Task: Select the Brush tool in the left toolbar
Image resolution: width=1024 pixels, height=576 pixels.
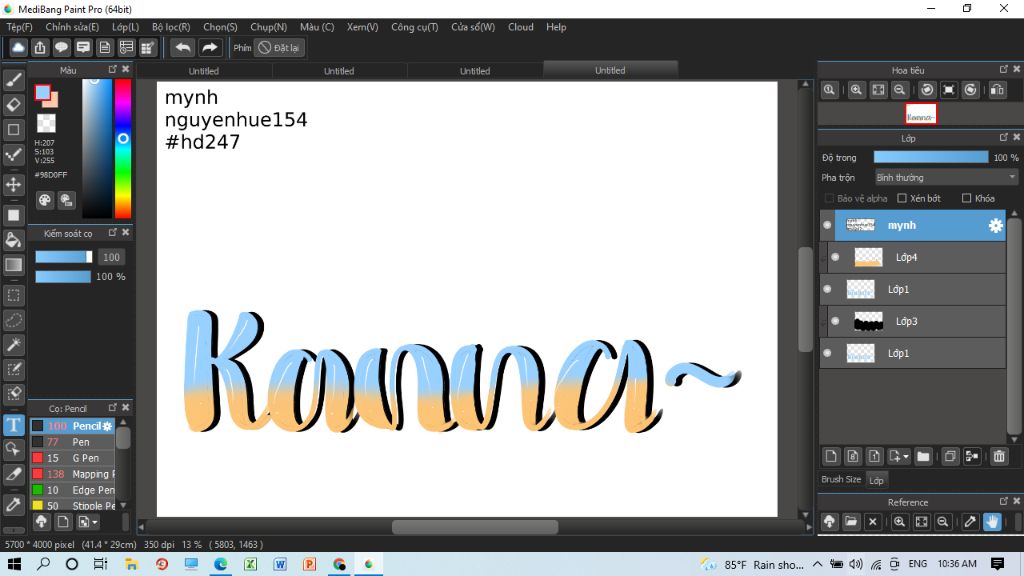Action: click(x=13, y=80)
